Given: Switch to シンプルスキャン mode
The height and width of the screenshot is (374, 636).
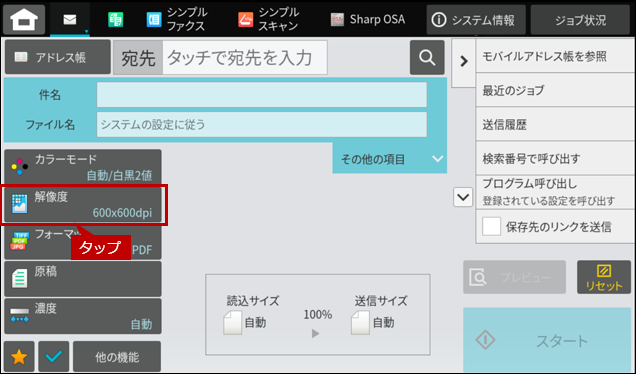Looking at the screenshot, I should (269, 19).
